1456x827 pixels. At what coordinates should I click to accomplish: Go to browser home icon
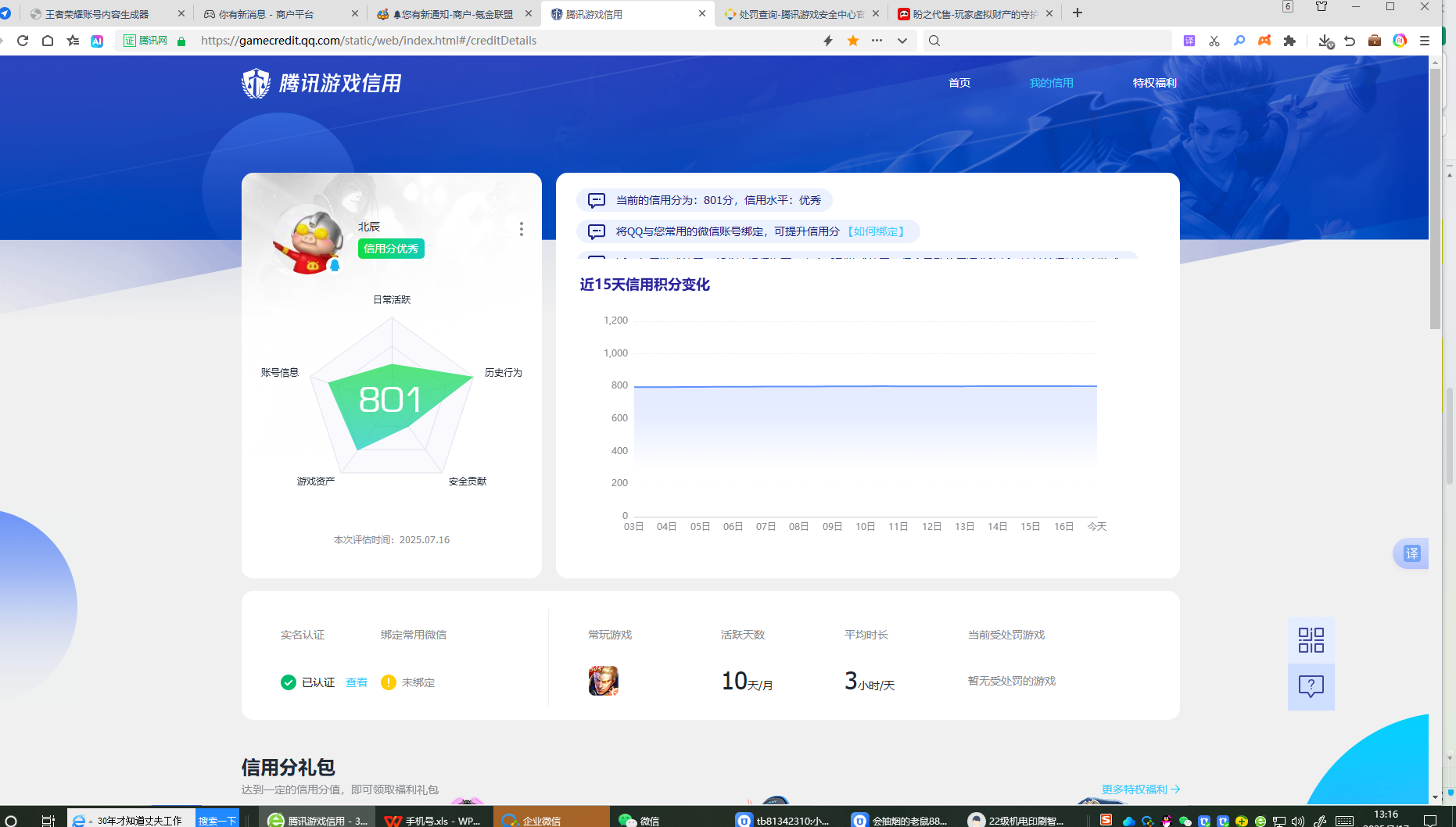pyautogui.click(x=48, y=41)
